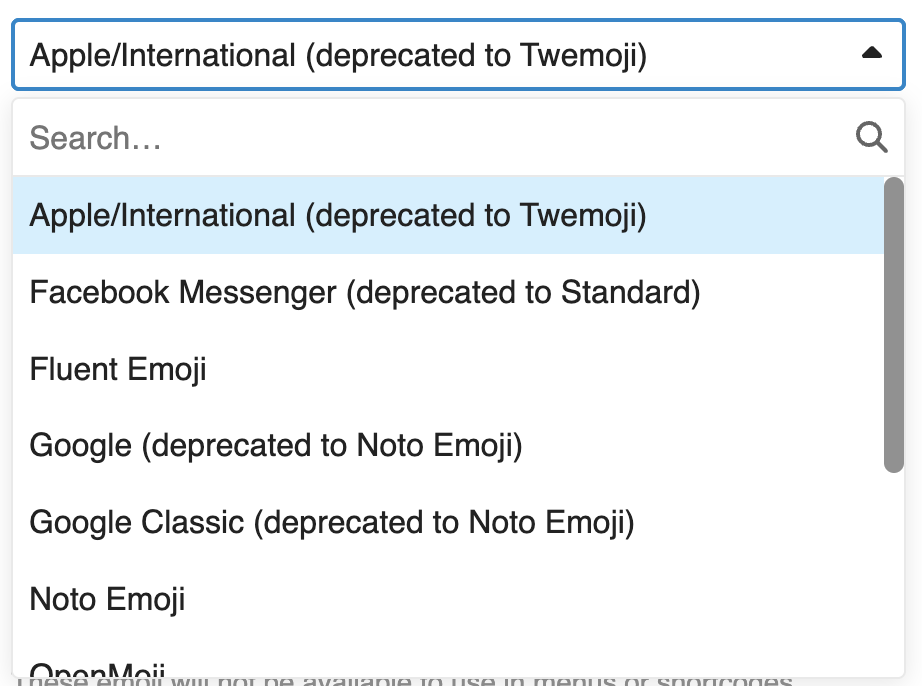The width and height of the screenshot is (922, 686).
Task: Choose the Noto Emoji option
Action: point(108,599)
